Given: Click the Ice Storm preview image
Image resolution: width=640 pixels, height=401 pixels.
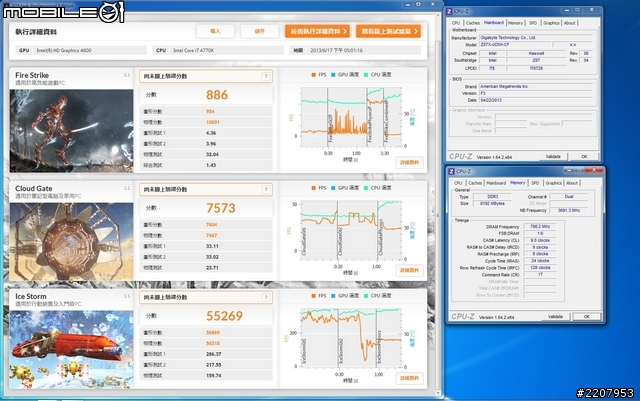Looking at the screenshot, I should (71, 350).
